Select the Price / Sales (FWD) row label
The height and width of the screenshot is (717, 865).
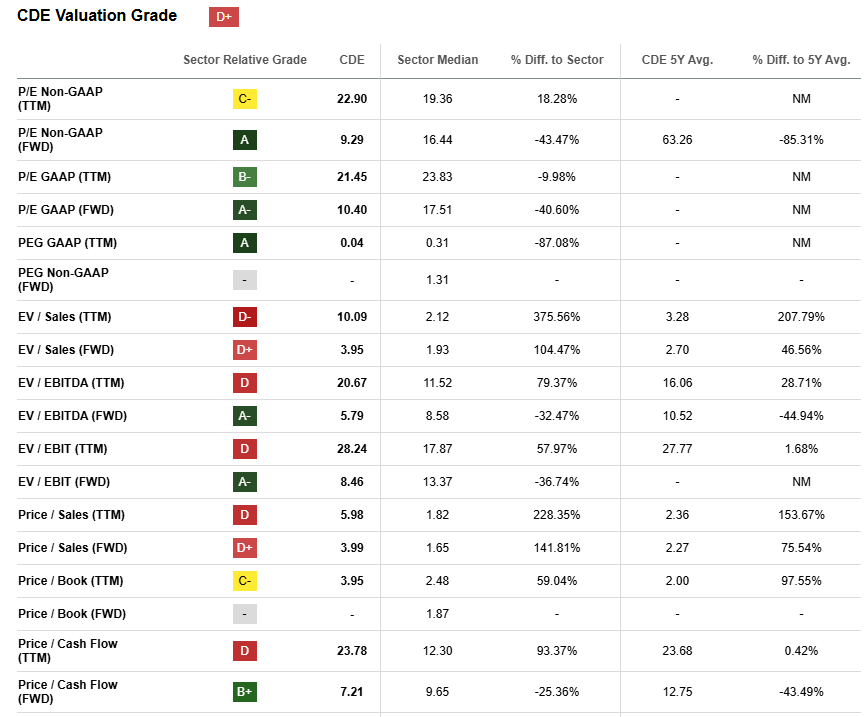pos(73,548)
